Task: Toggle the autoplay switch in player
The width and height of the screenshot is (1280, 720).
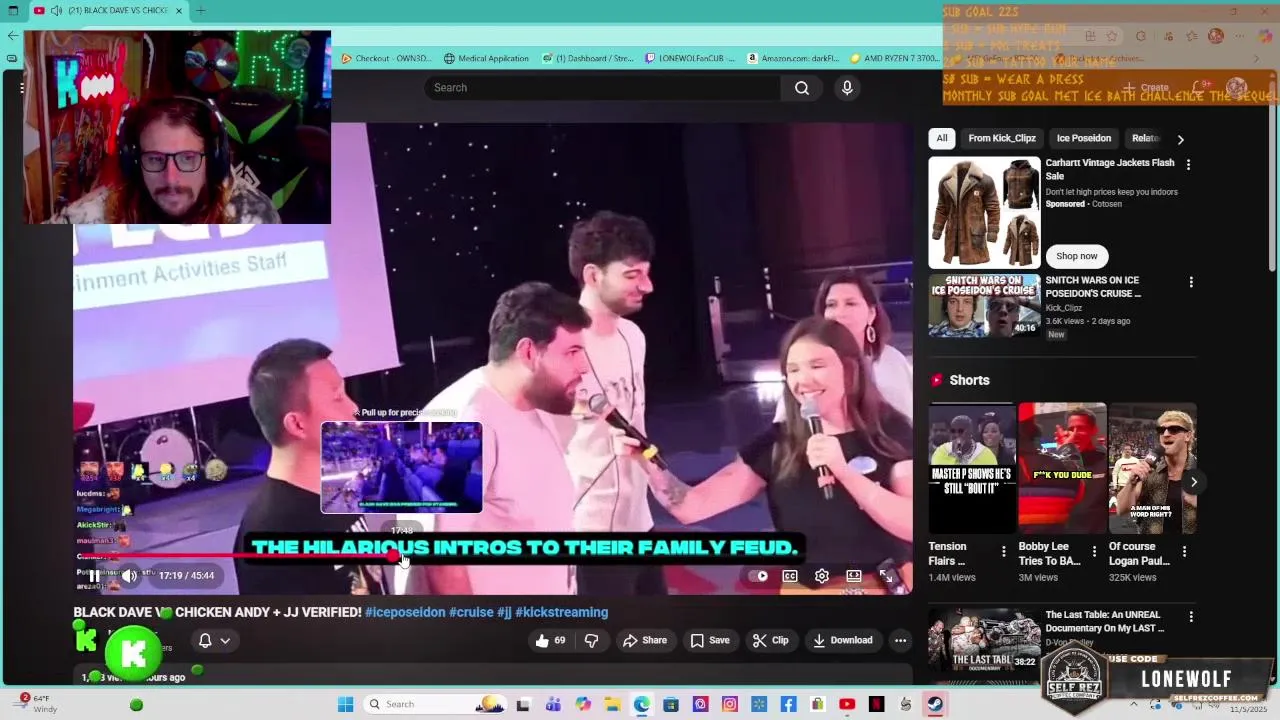Action: coord(759,576)
